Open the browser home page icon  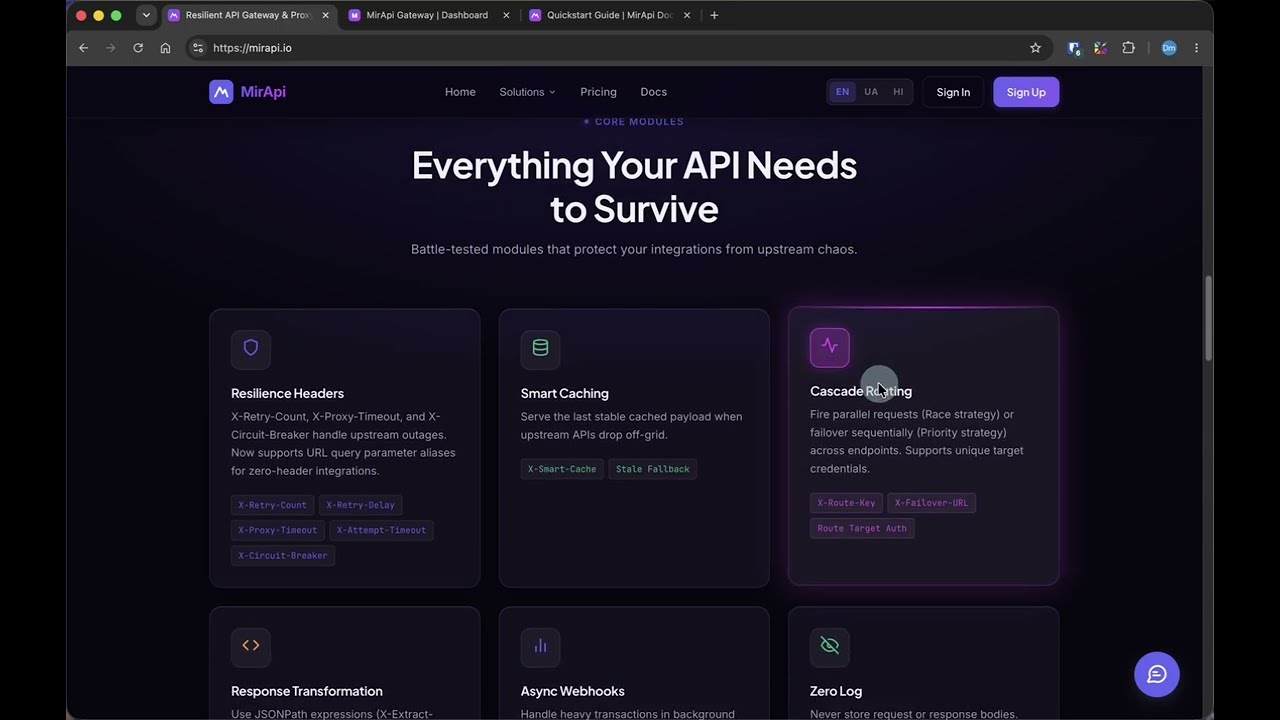[x=165, y=48]
